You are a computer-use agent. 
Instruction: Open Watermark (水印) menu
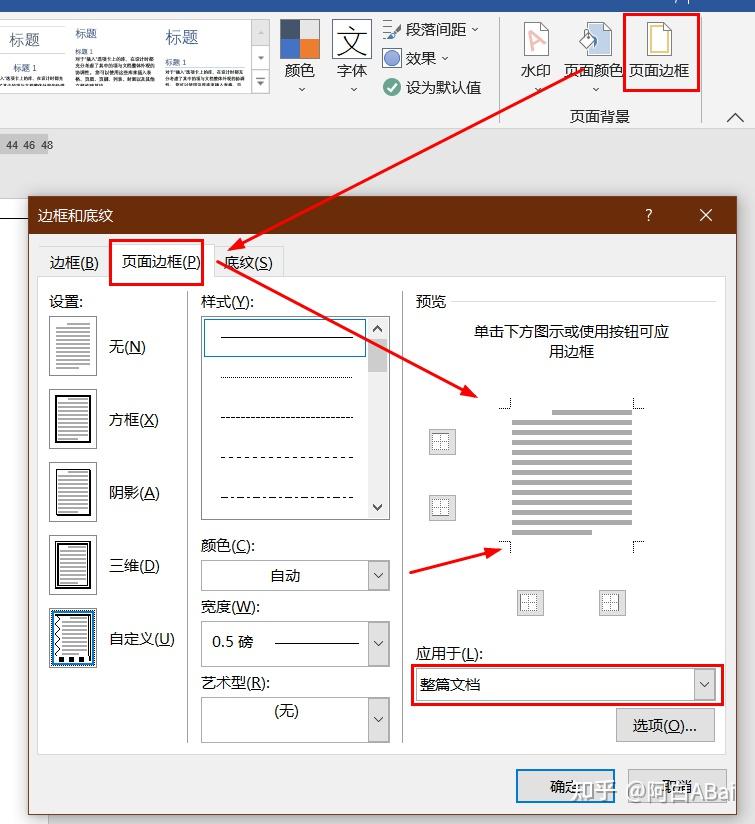(x=536, y=56)
